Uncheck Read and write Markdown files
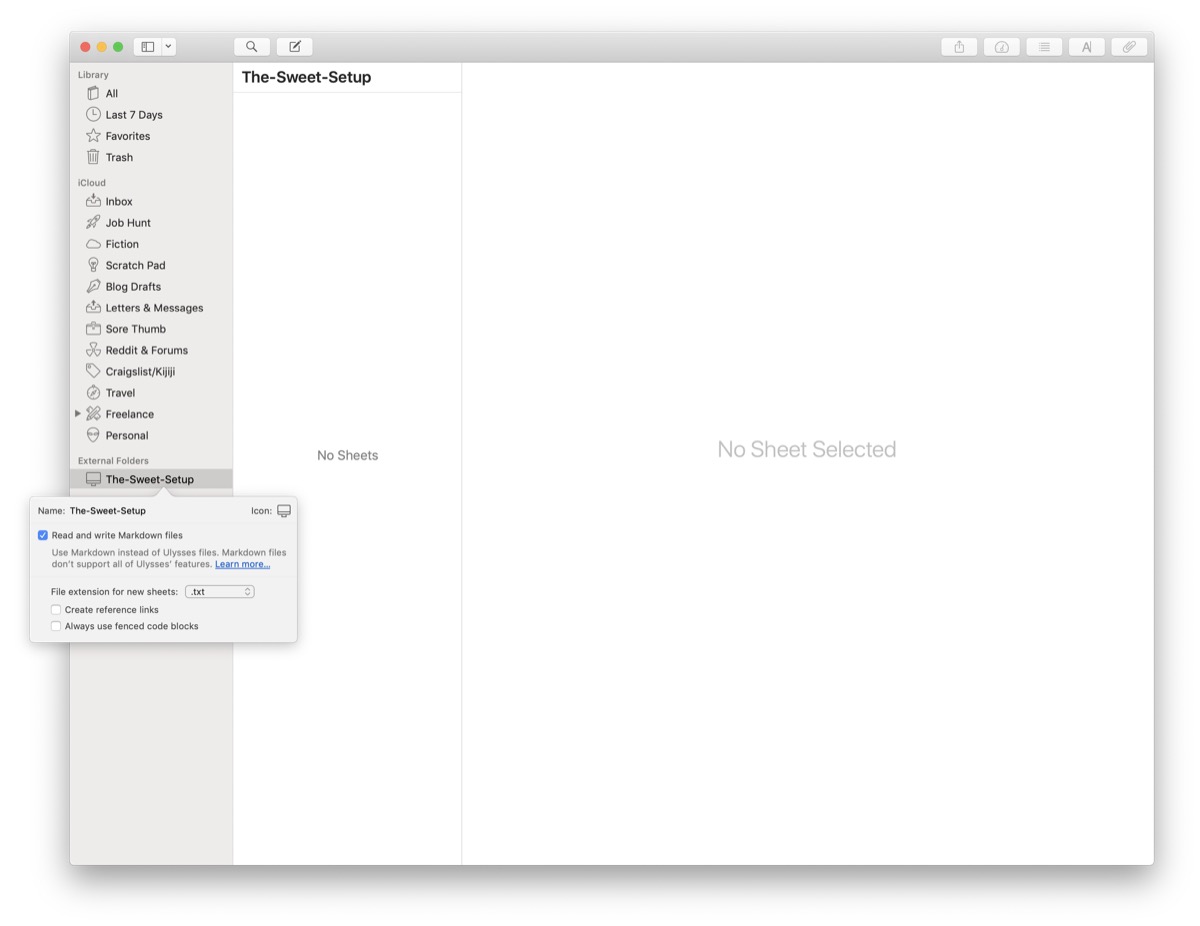1200x926 pixels. (x=43, y=535)
